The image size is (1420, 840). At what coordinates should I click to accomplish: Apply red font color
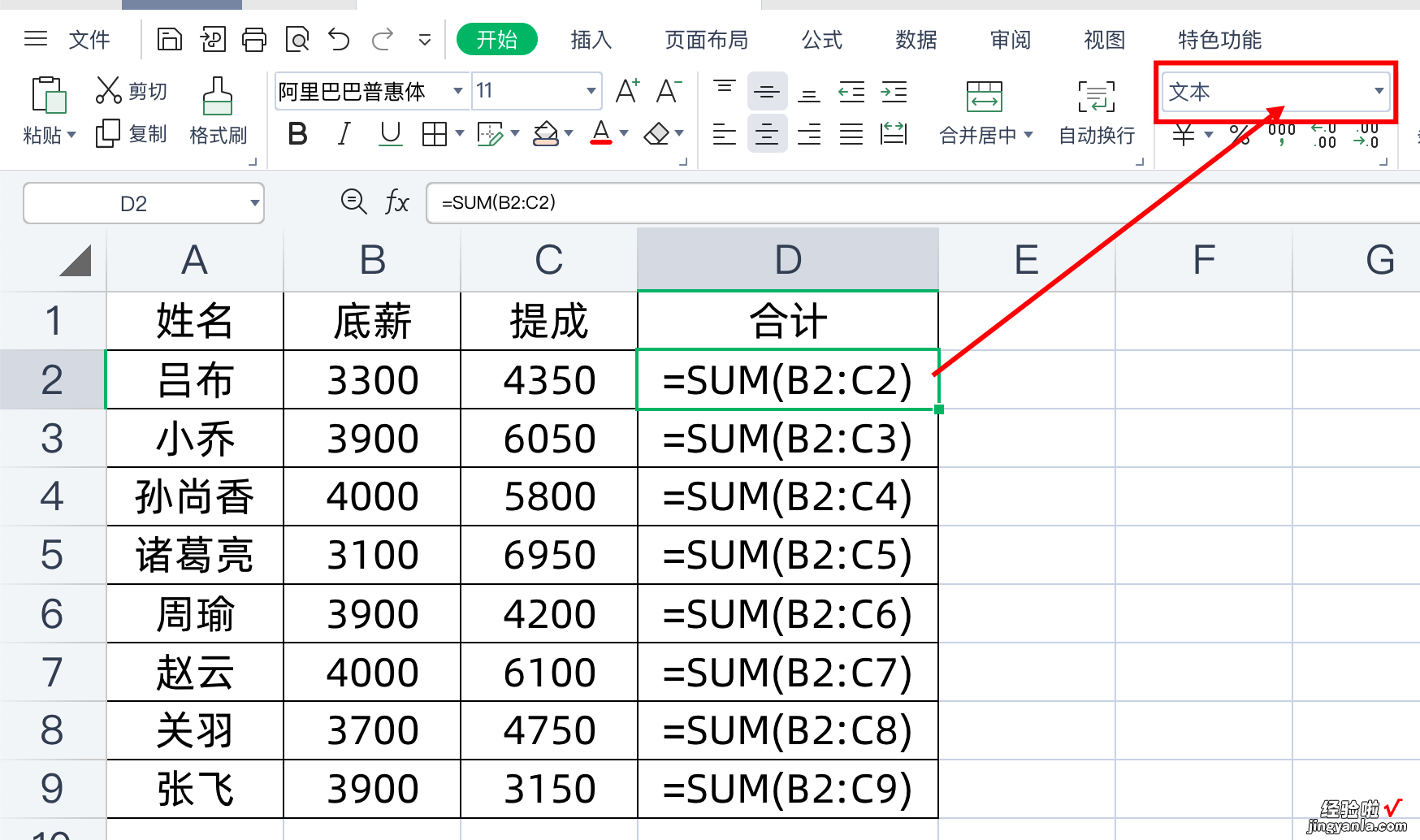pyautogui.click(x=601, y=132)
